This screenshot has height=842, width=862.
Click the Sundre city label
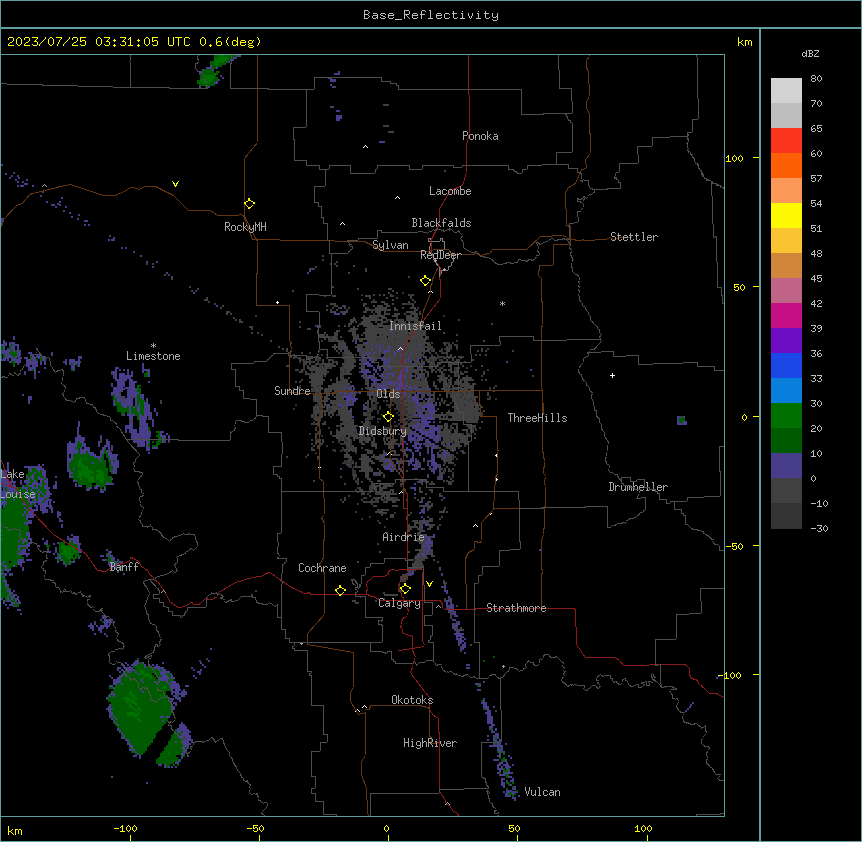(x=292, y=391)
